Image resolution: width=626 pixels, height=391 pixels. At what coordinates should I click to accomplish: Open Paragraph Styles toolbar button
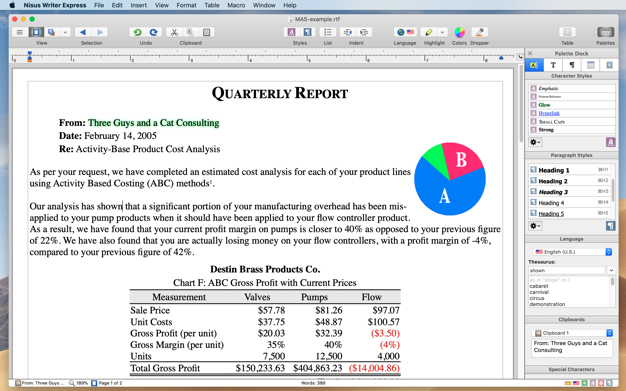[307, 32]
